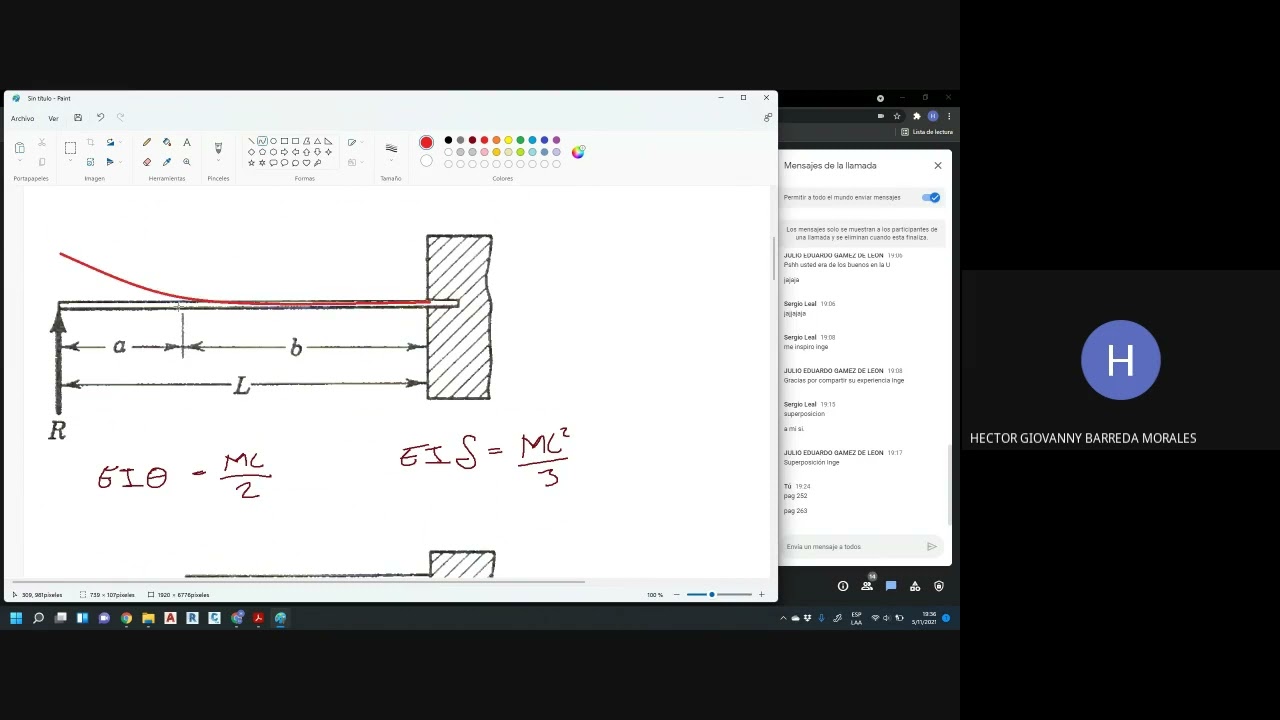Expand the Pinceles brush dropdown arrow
This screenshot has width=1280, height=720.
218,161
